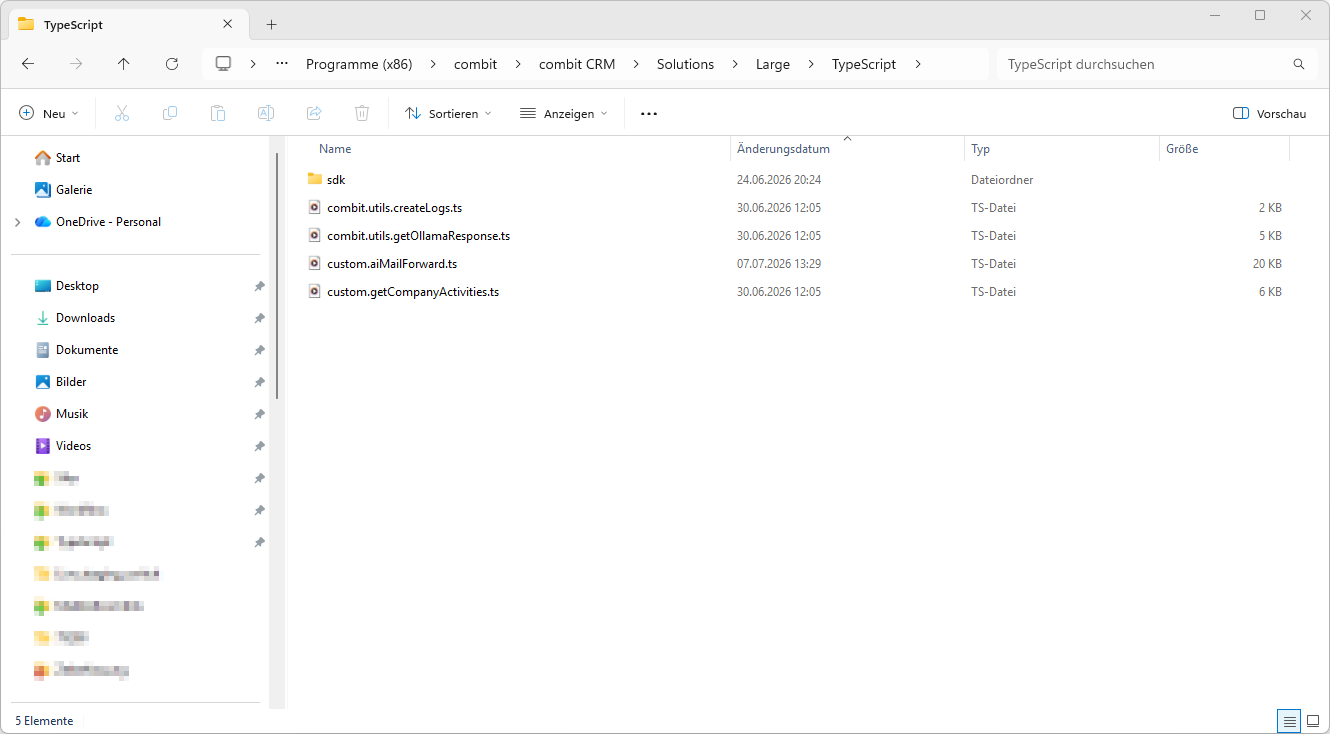Click the This PC monitor icon in address bar
1330x734 pixels.
pyautogui.click(x=223, y=64)
